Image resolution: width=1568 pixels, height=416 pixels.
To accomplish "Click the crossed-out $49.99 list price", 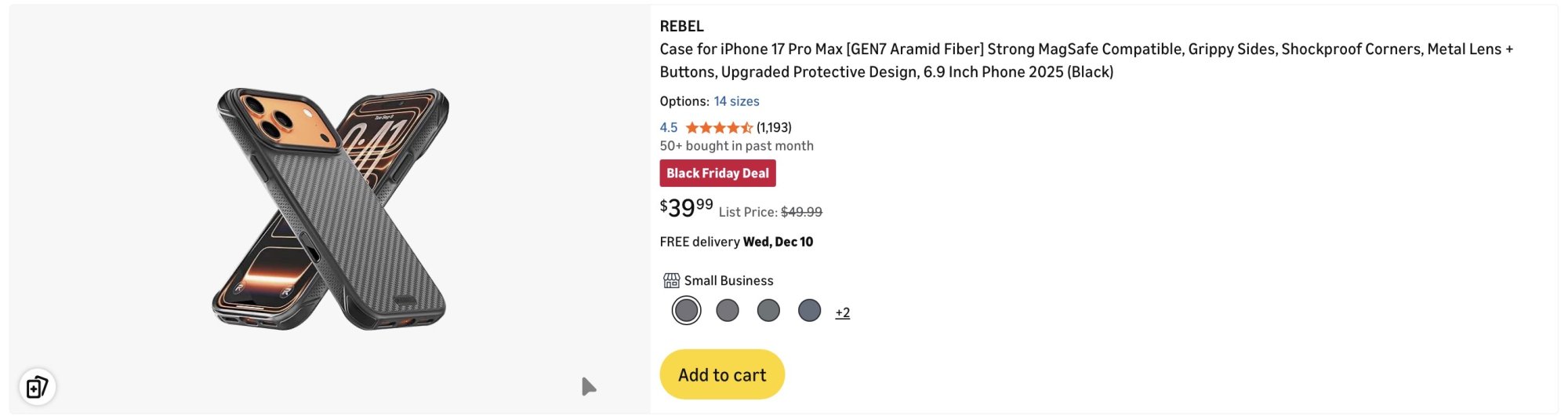I will [801, 212].
